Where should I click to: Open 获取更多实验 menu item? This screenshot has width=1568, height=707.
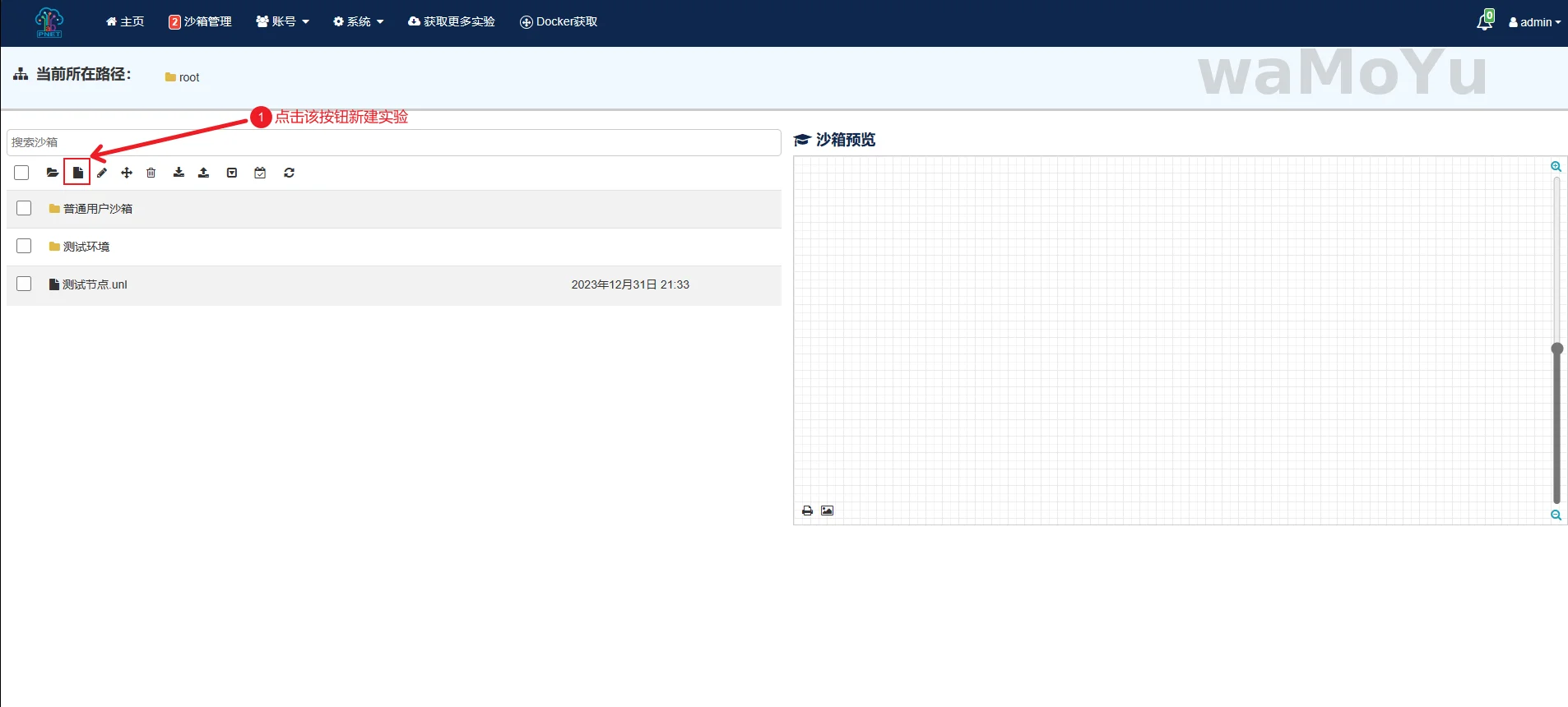point(452,21)
